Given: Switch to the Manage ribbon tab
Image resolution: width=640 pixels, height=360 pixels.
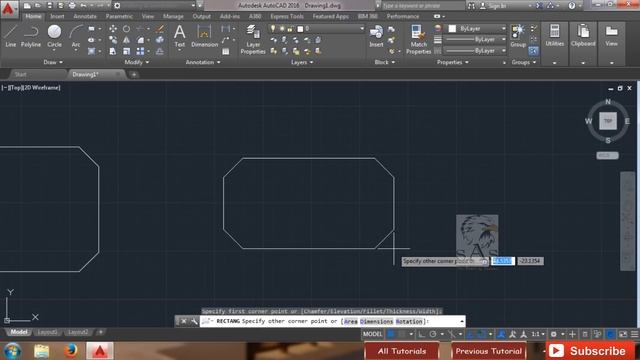Looking at the screenshot, I should point(173,16).
